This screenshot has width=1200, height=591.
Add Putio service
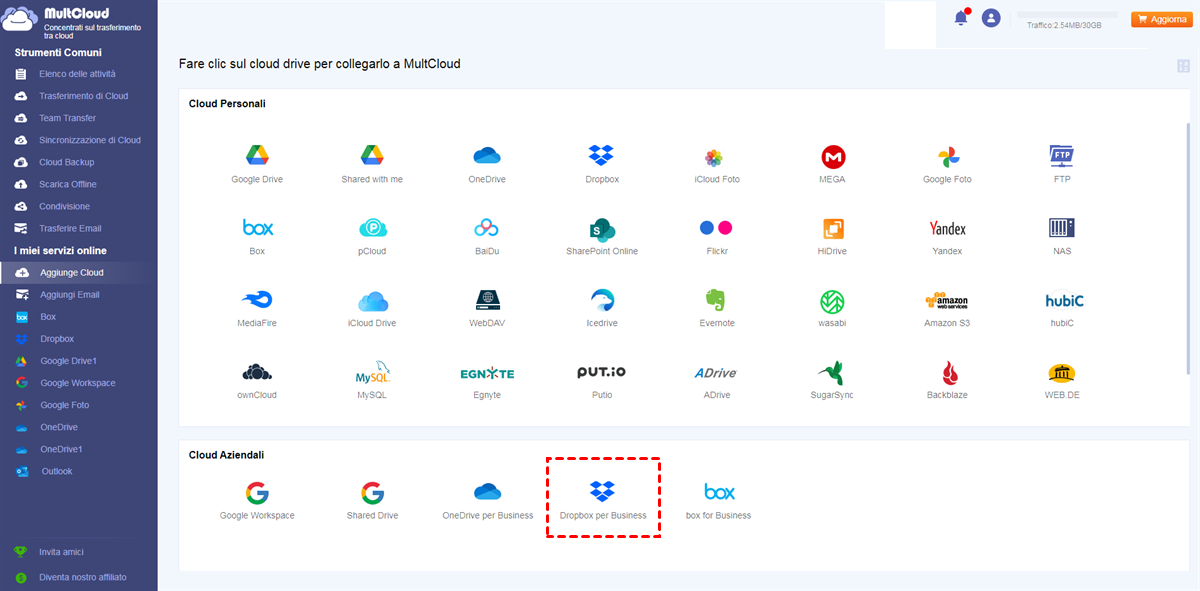(602, 372)
